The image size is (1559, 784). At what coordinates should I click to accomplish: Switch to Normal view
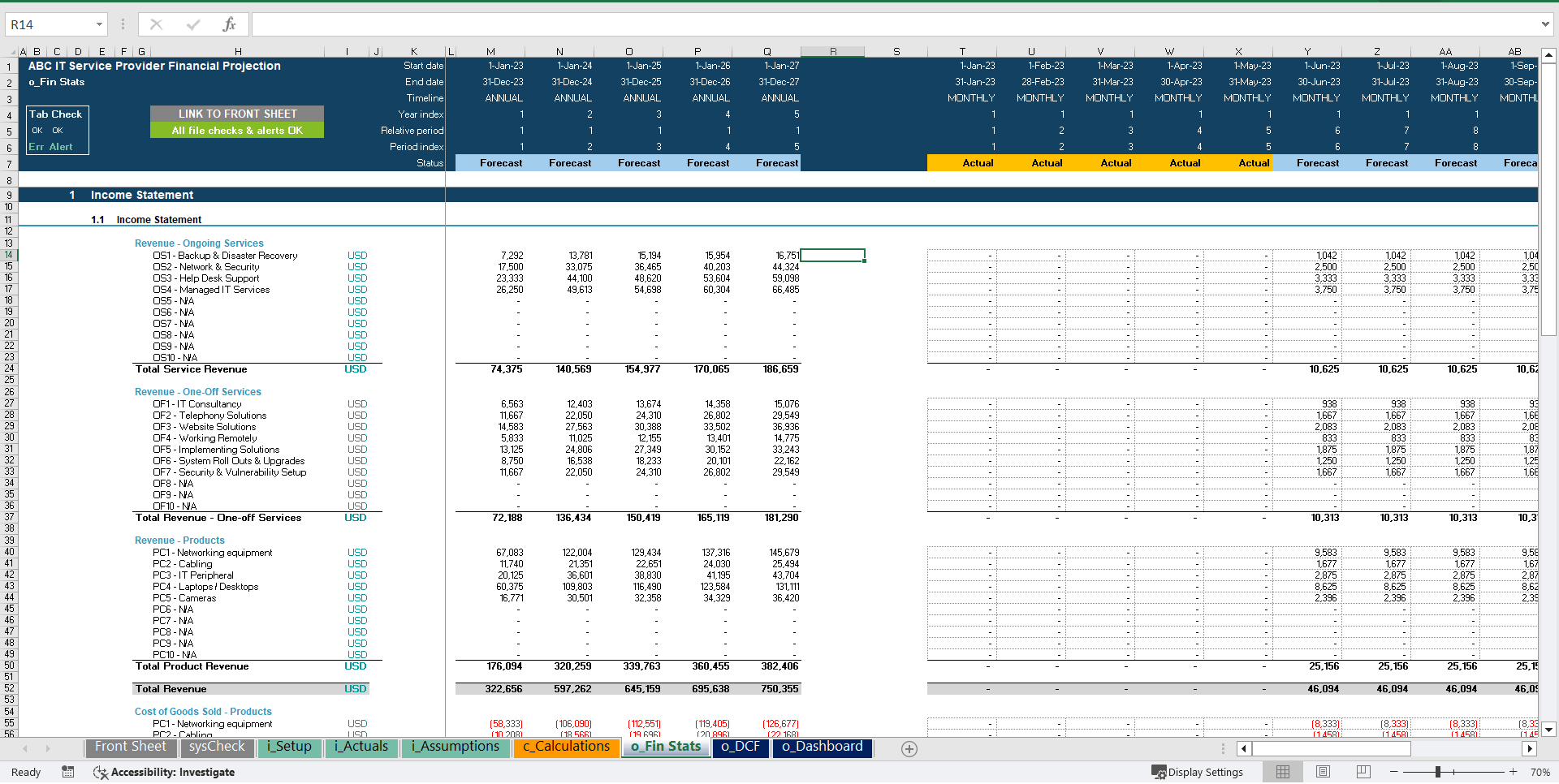1283,772
